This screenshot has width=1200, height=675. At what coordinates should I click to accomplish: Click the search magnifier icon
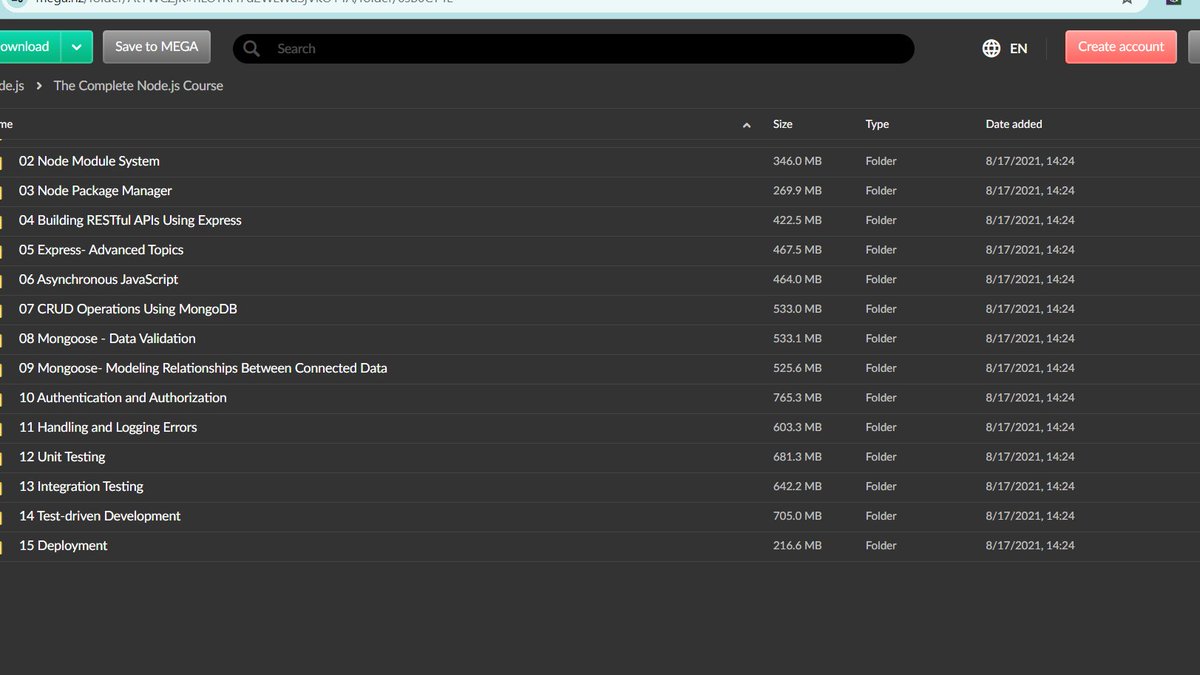point(252,49)
